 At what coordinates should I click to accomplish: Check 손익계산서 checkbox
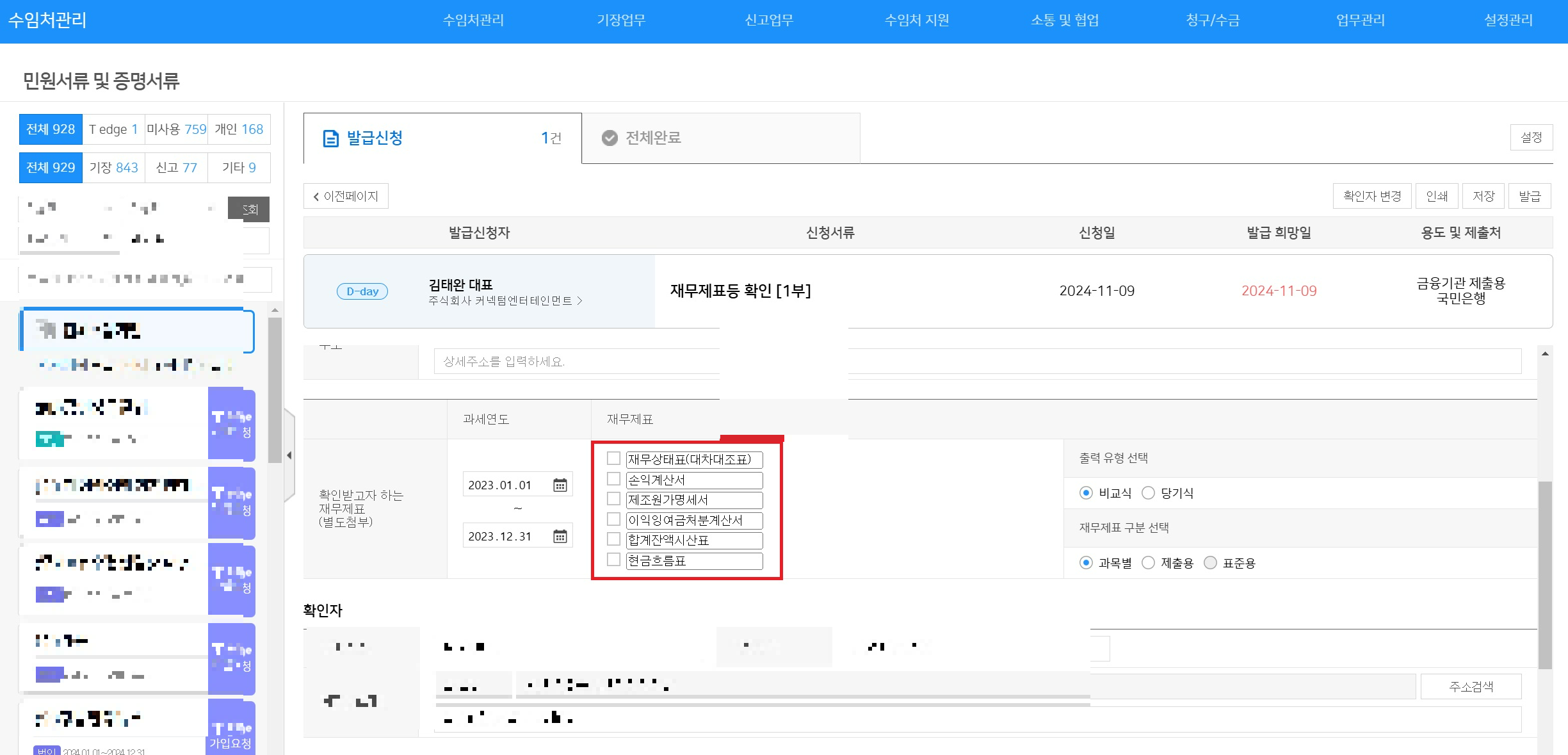[613, 479]
